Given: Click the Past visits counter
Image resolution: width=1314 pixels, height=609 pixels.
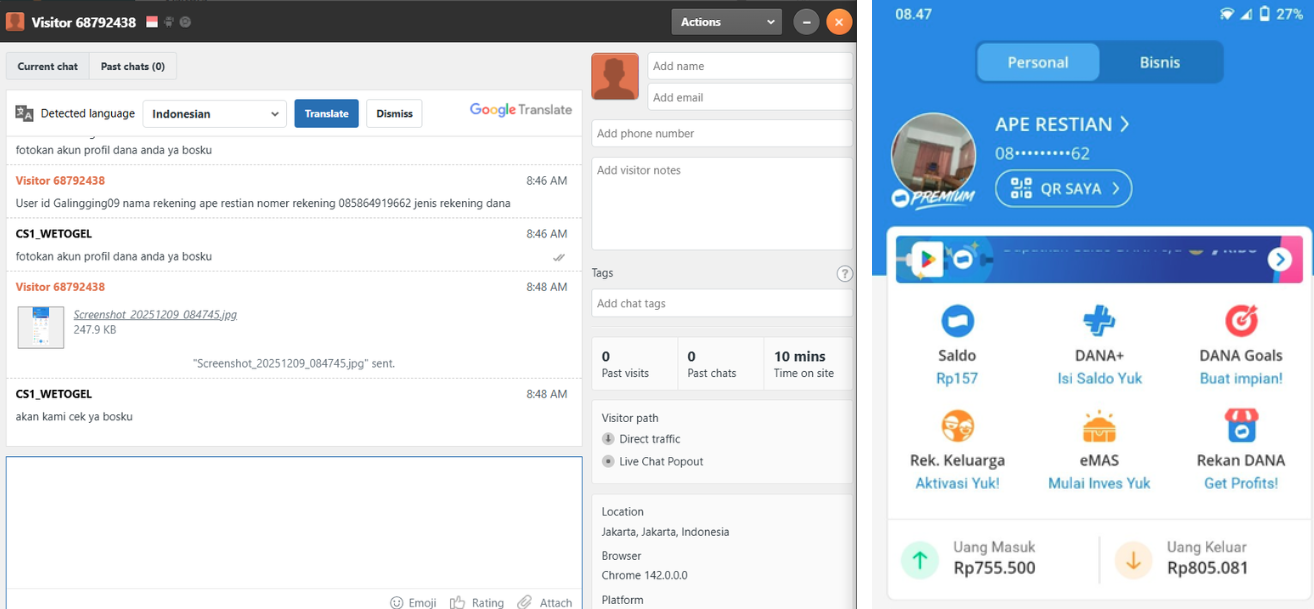Looking at the screenshot, I should pyautogui.click(x=634, y=364).
